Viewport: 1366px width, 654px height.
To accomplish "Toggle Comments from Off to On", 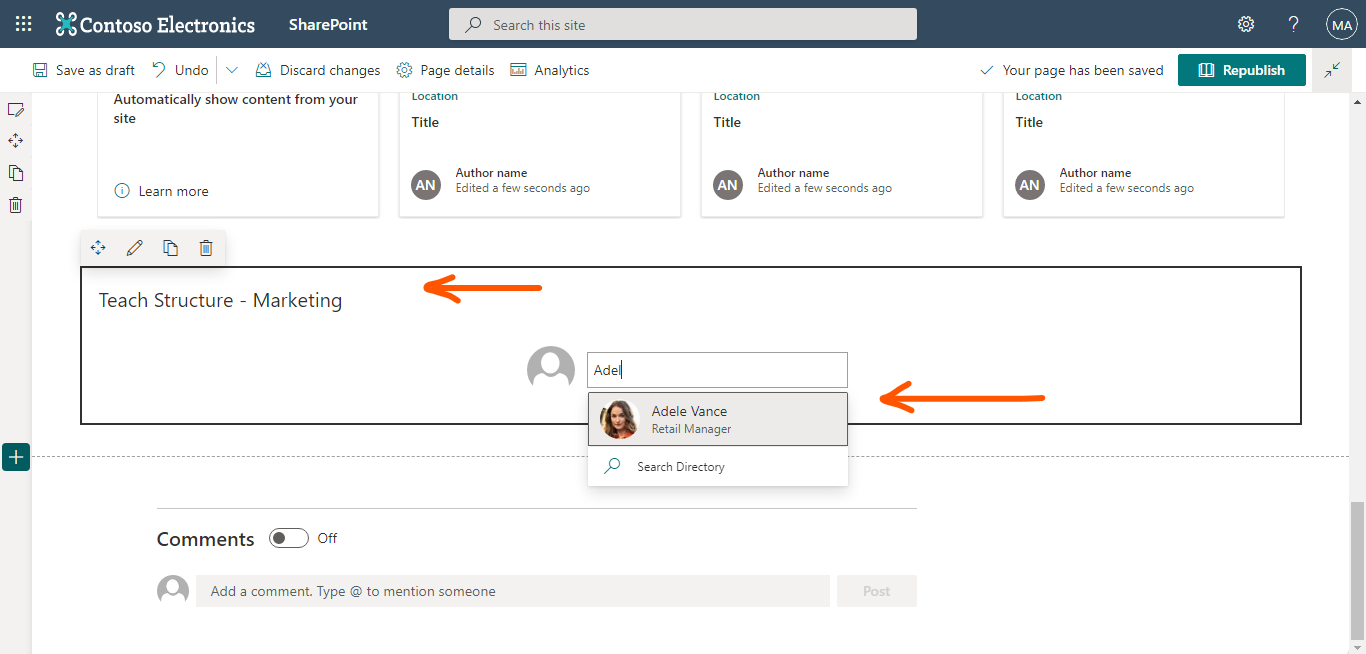I will pos(288,537).
